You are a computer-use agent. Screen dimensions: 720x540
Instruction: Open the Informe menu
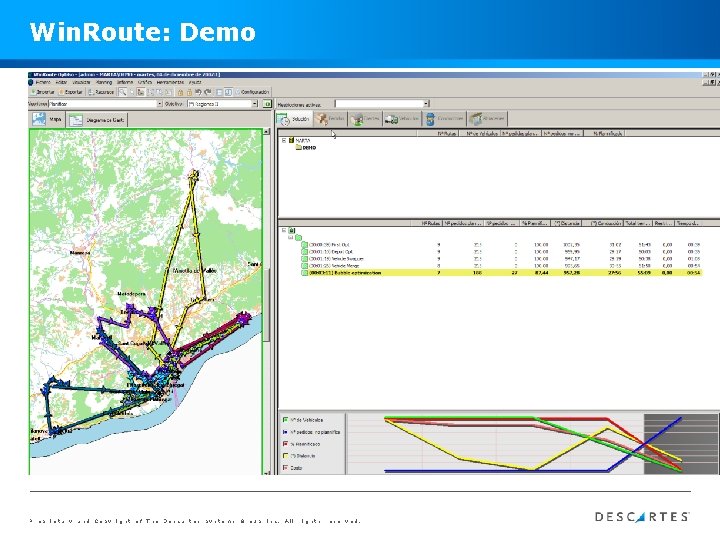click(125, 83)
